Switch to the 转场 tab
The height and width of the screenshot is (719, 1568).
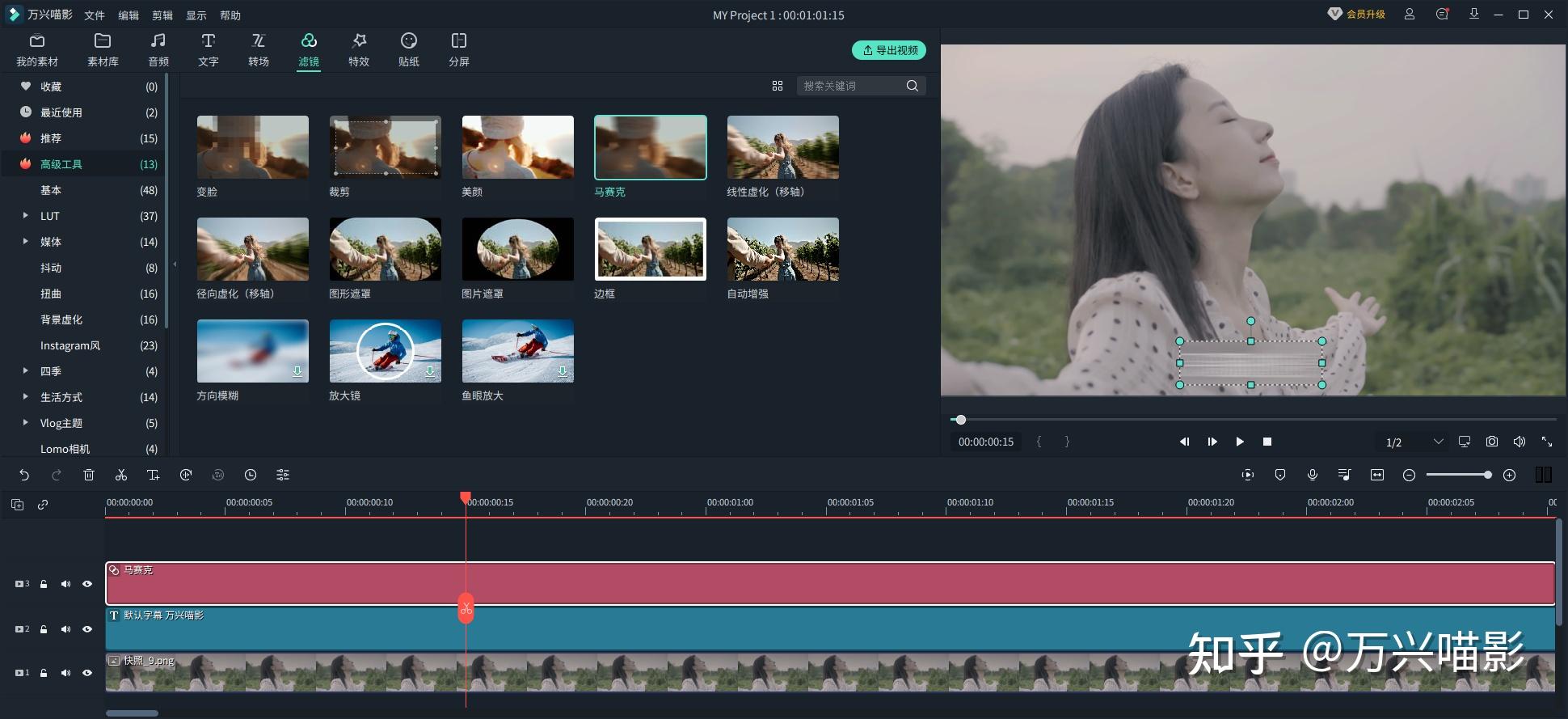(x=259, y=50)
